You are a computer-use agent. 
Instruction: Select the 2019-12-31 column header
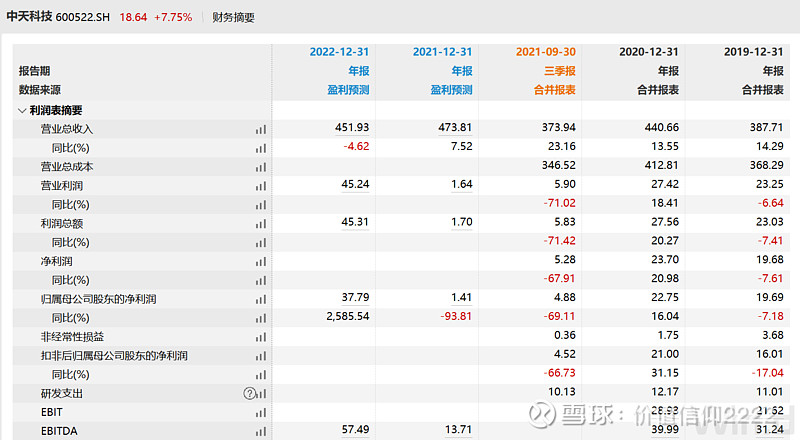(753, 52)
